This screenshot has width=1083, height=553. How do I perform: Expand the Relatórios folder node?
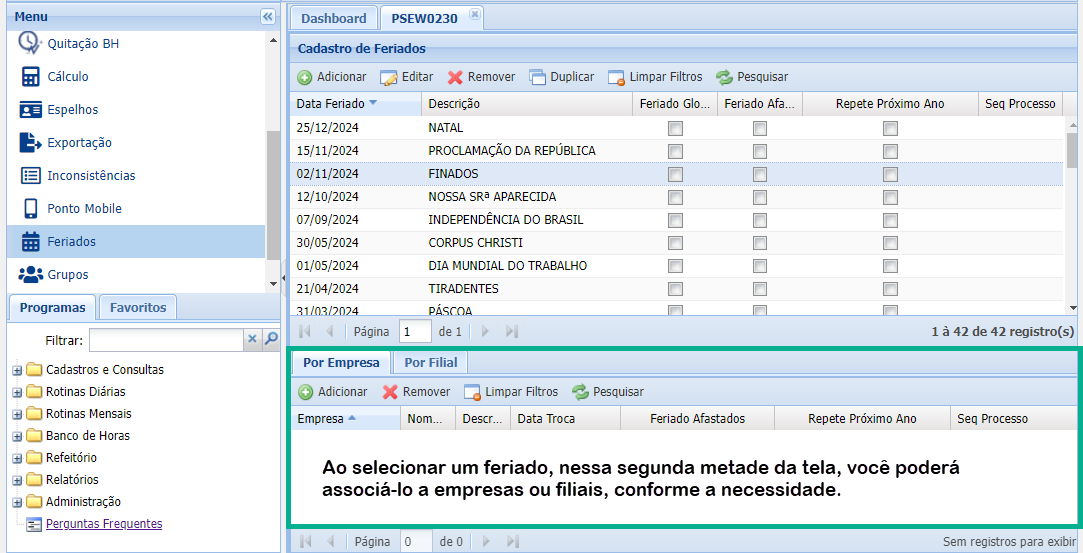tap(17, 480)
